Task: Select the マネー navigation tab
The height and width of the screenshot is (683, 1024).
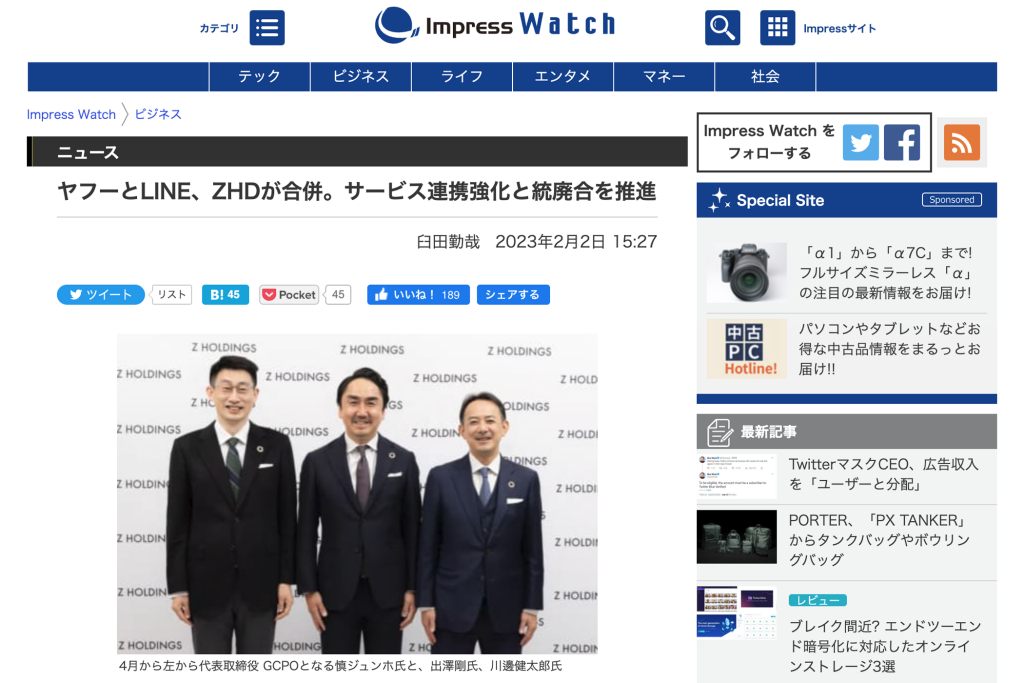Action: [x=664, y=76]
